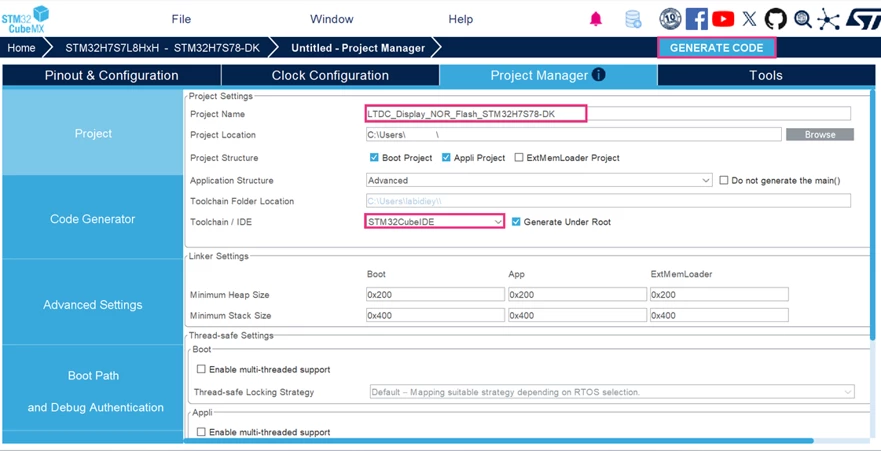The width and height of the screenshot is (881, 451).
Task: Open the Window menu
Action: point(331,19)
